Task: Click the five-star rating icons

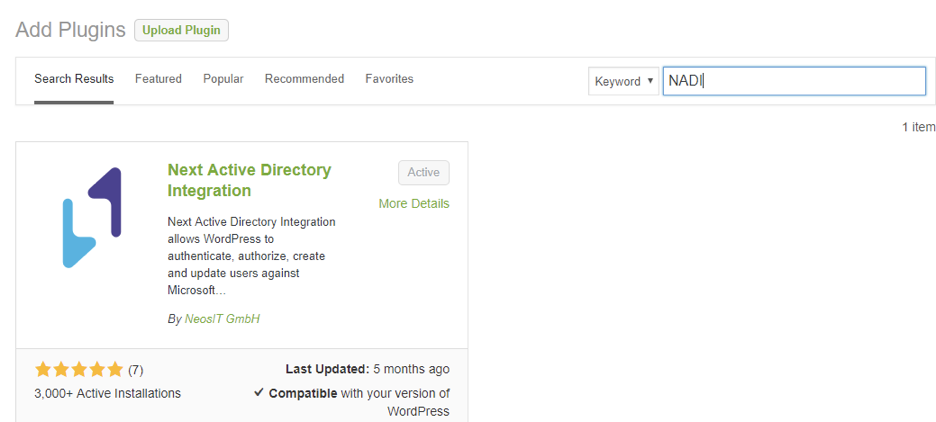Action: pyautogui.click(x=79, y=370)
